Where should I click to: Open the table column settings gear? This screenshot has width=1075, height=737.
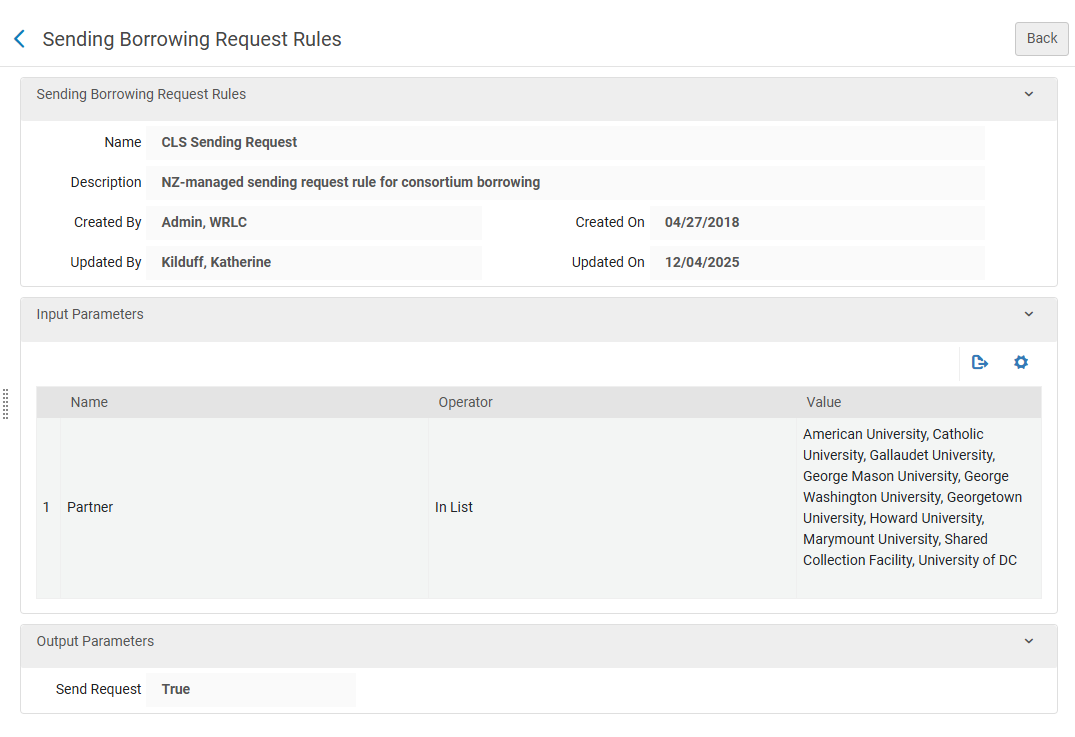[x=1020, y=362]
